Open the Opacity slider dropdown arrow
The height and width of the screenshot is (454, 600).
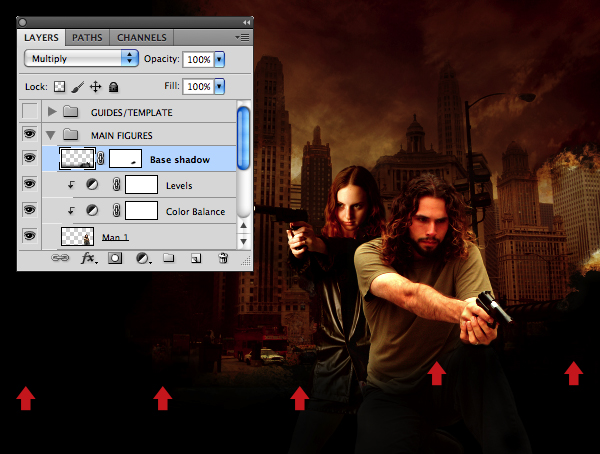click(219, 59)
